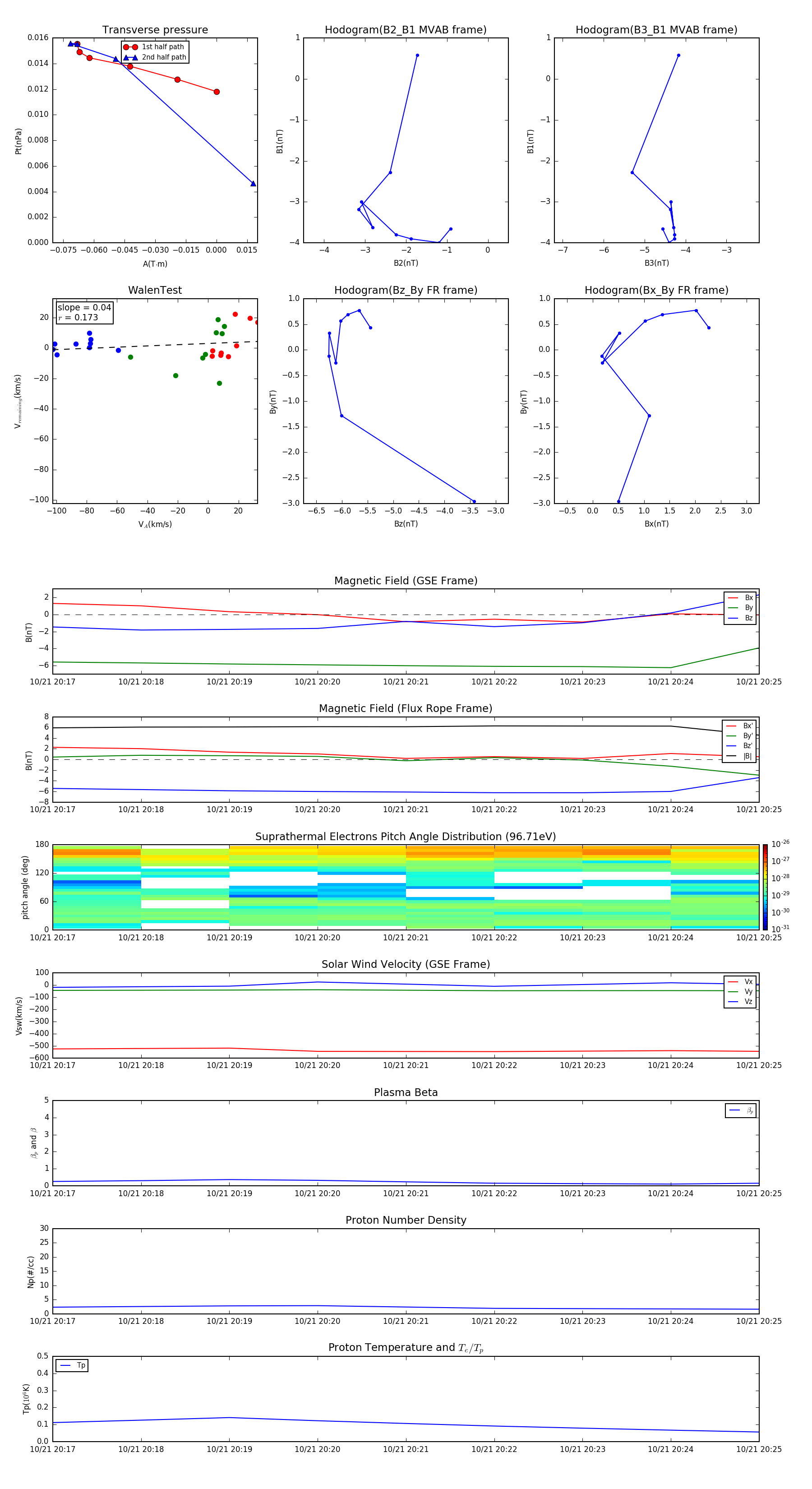The width and height of the screenshot is (812, 1489).
Task: Click the 'Bx(nT)' x-axis label
Action: point(656,524)
